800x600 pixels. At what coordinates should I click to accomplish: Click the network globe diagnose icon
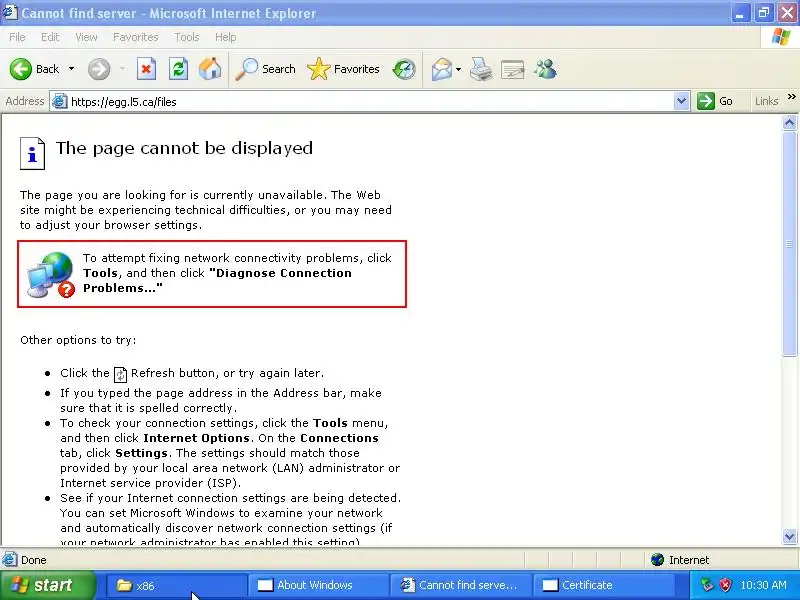click(x=51, y=274)
